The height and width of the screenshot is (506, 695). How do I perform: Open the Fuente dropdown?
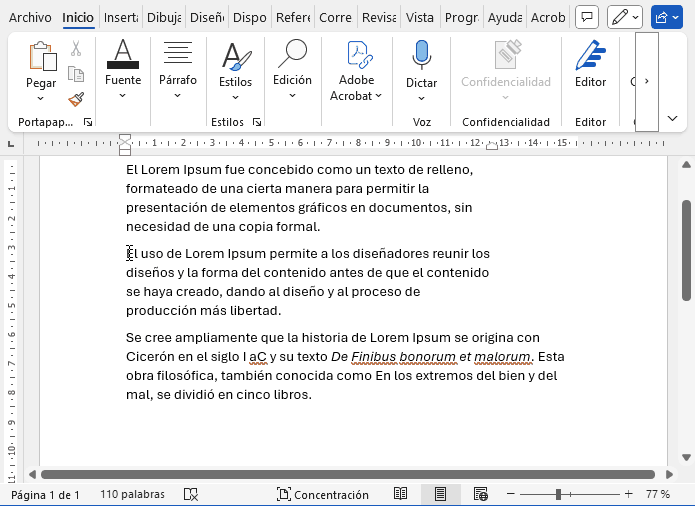(x=123, y=95)
